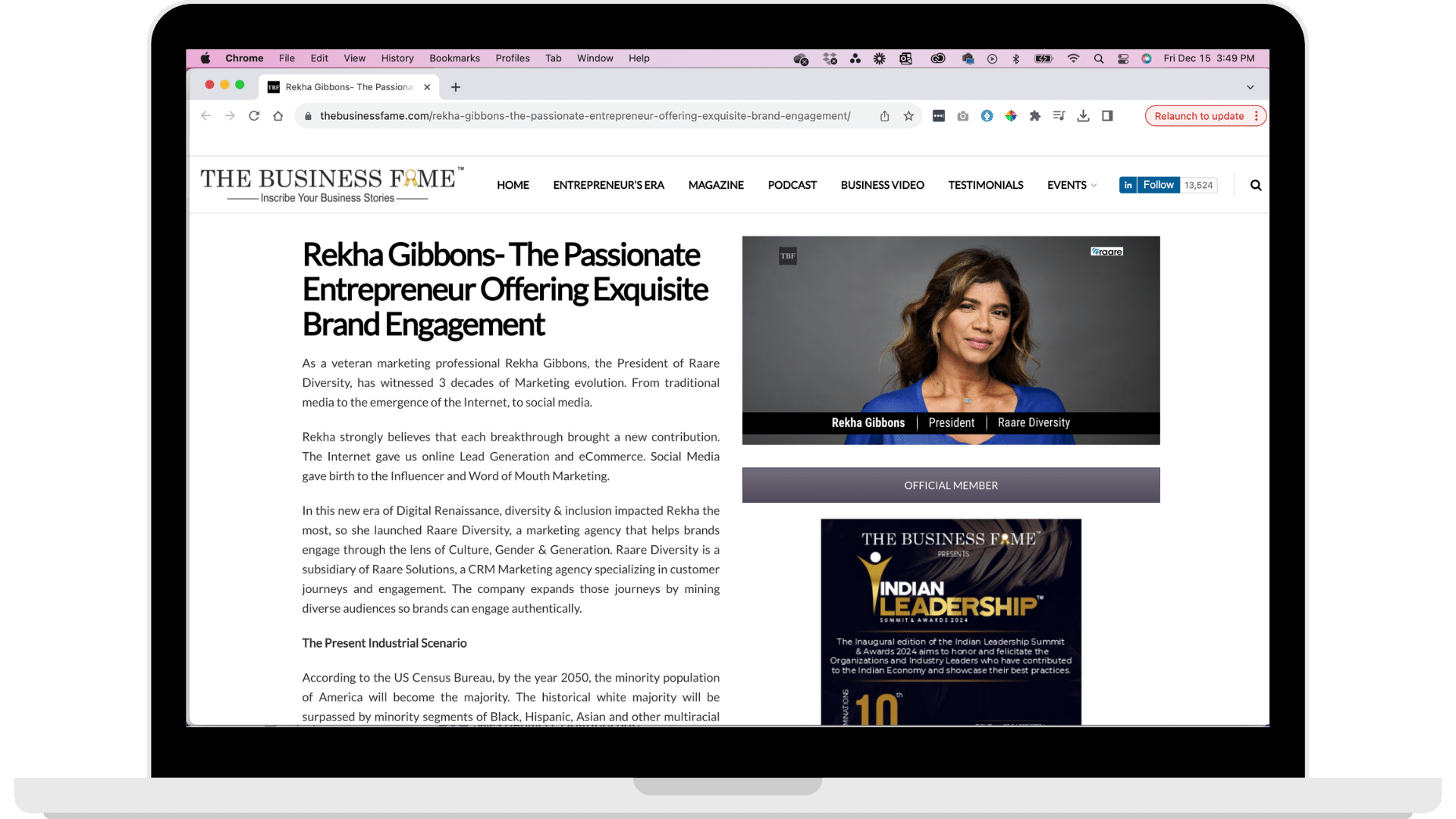Expand the tab search chevron
This screenshot has height=819, width=1456.
(1250, 87)
